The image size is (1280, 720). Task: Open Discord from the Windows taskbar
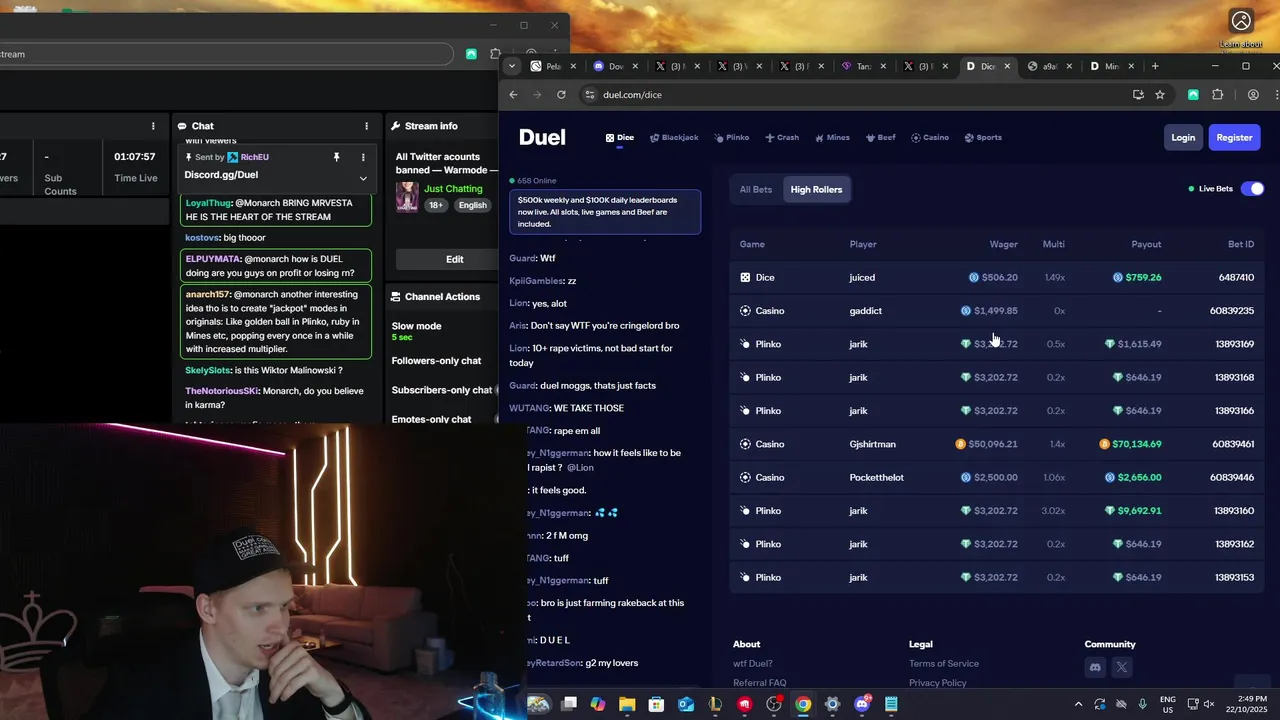[x=862, y=704]
